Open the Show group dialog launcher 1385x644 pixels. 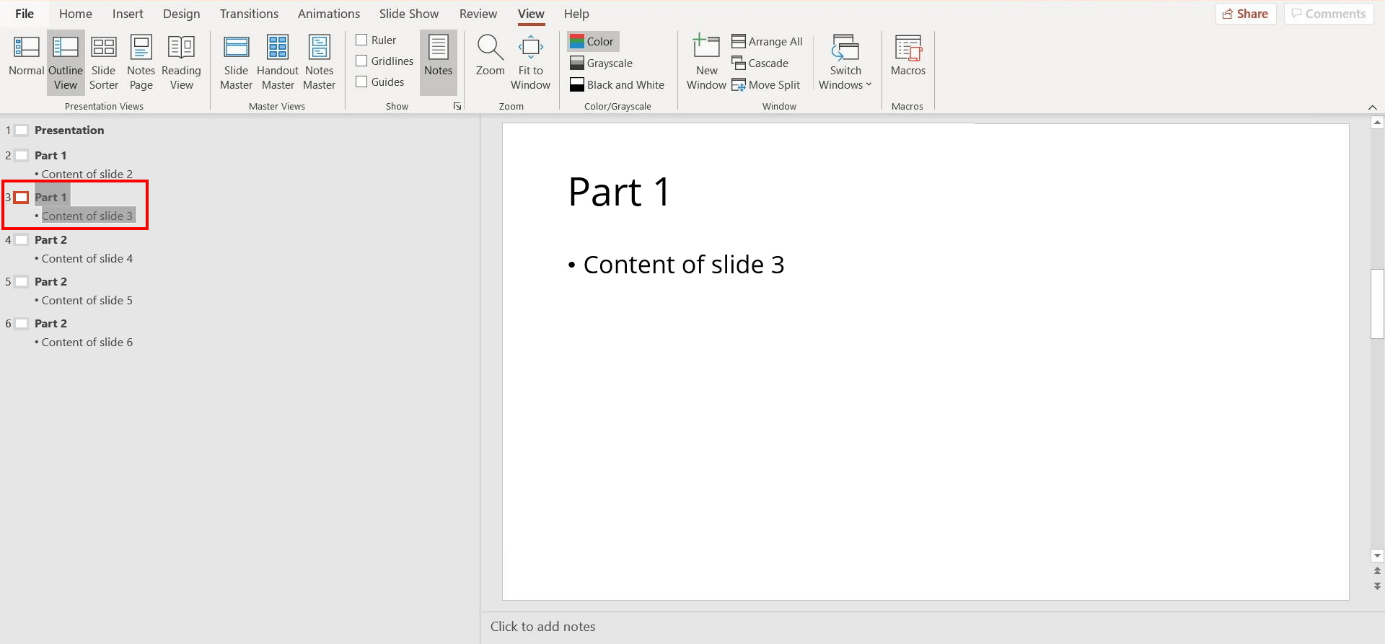pos(457,105)
